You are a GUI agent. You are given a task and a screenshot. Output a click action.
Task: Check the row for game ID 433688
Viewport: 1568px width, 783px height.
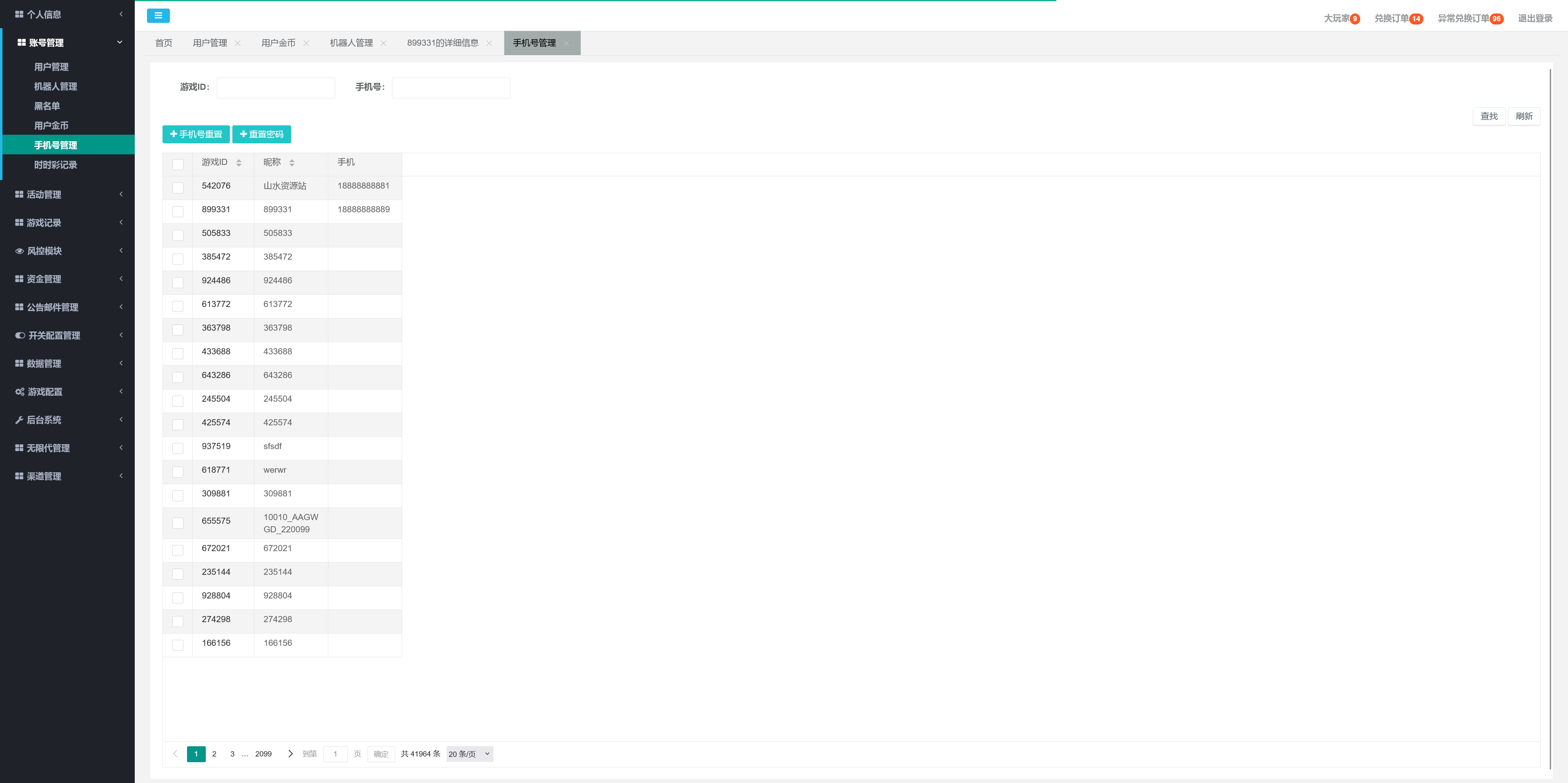click(178, 354)
